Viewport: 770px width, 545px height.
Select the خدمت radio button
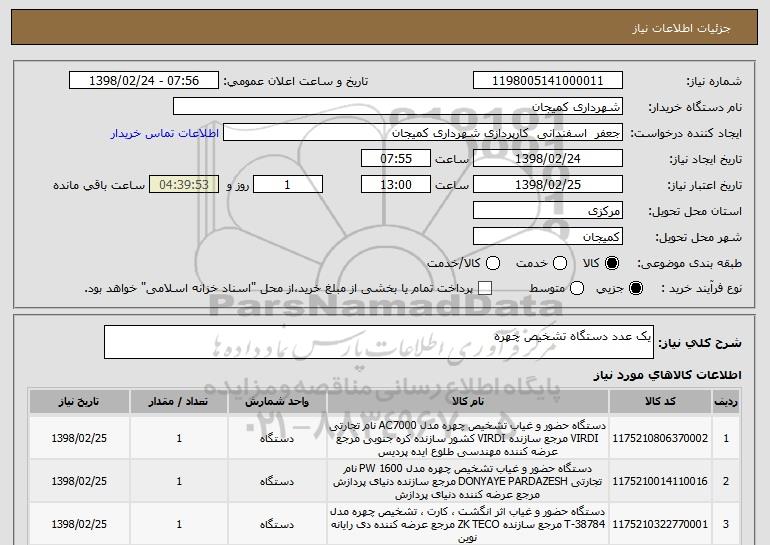(560, 264)
